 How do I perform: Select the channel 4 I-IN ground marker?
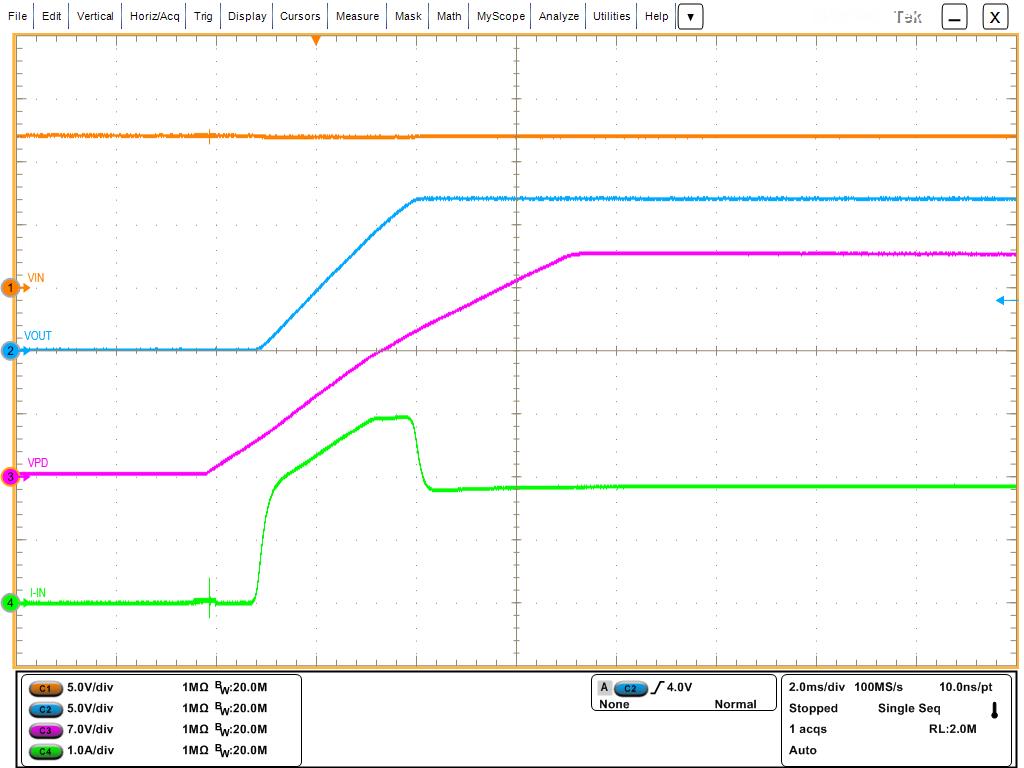11,603
